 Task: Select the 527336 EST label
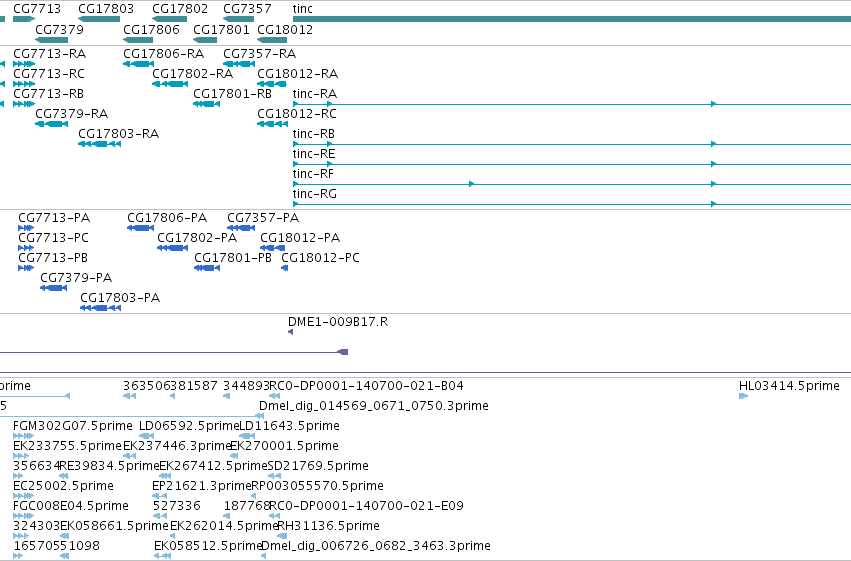(176, 507)
